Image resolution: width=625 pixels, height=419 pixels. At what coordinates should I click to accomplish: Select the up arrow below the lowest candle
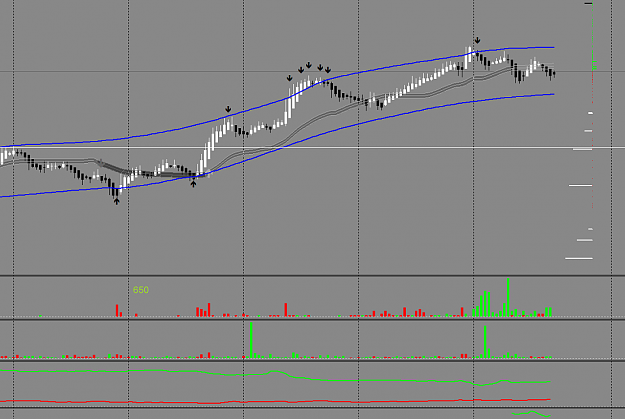(x=116, y=201)
